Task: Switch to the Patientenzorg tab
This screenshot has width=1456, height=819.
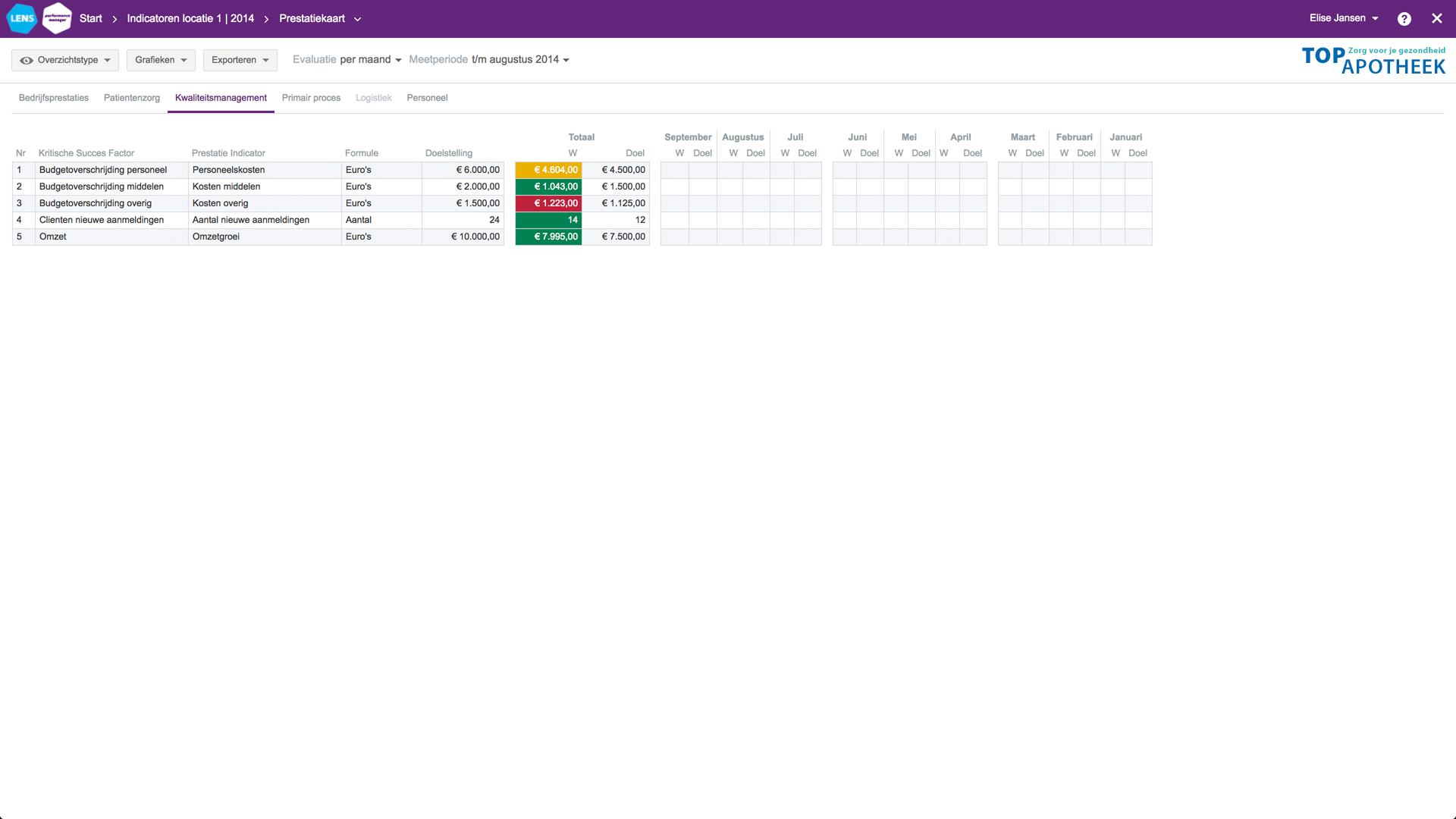Action: (x=132, y=98)
